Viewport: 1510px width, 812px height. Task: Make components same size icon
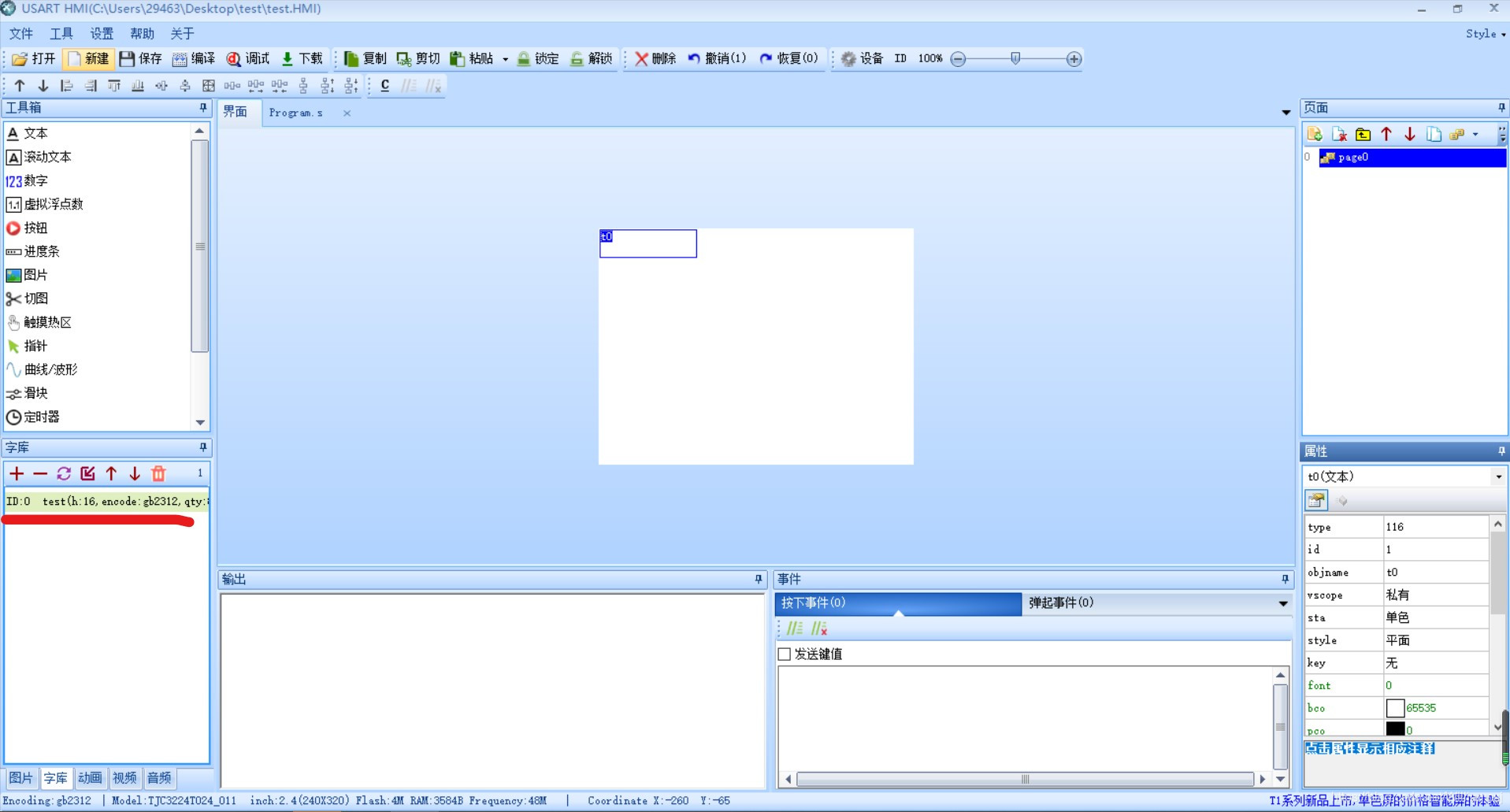click(209, 86)
